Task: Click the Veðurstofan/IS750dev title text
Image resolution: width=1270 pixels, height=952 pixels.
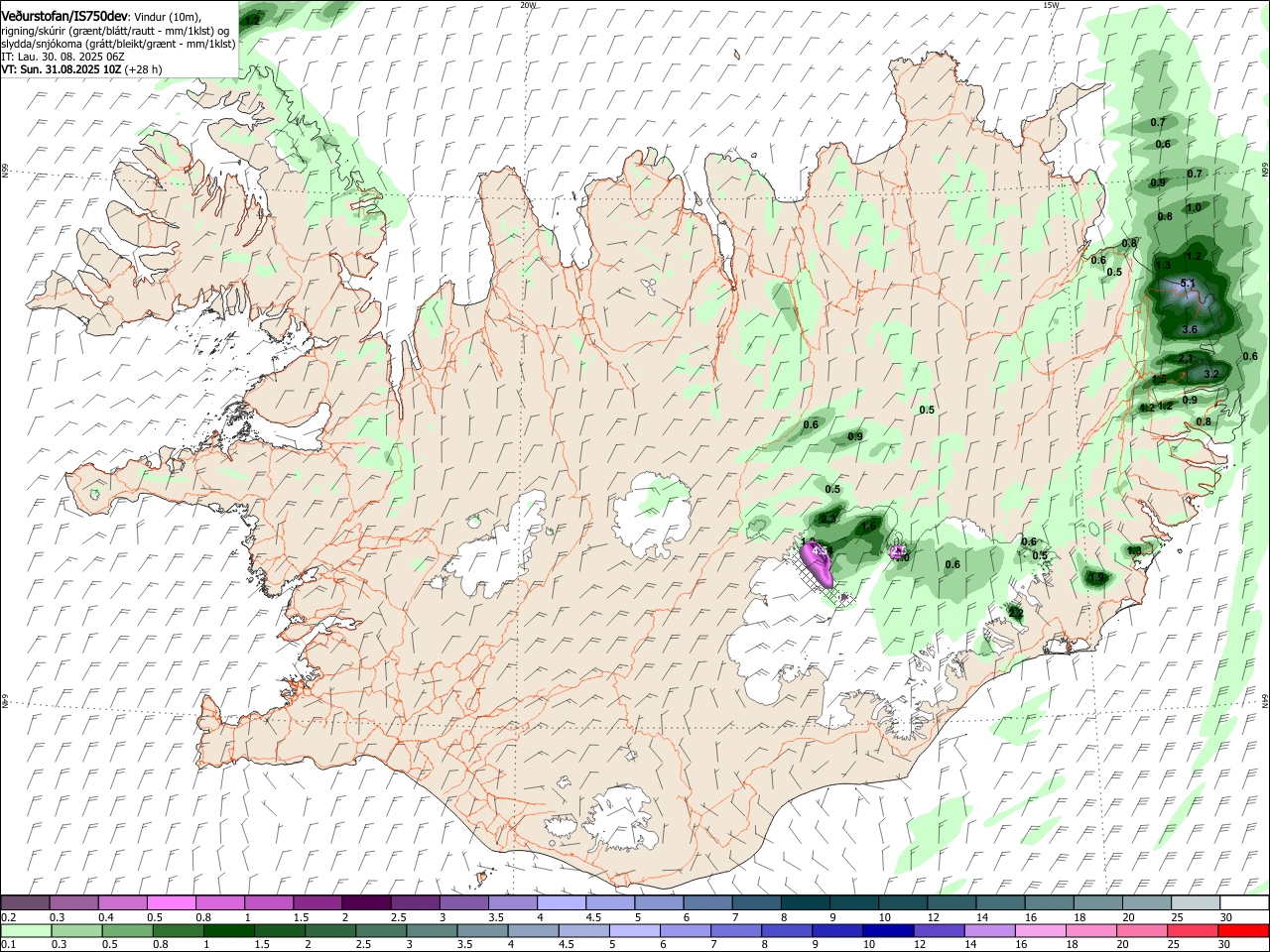Action: pos(64,16)
